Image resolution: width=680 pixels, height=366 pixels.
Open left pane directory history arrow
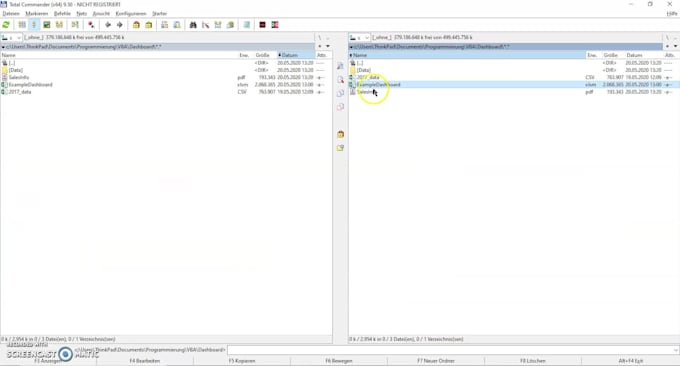(328, 46)
